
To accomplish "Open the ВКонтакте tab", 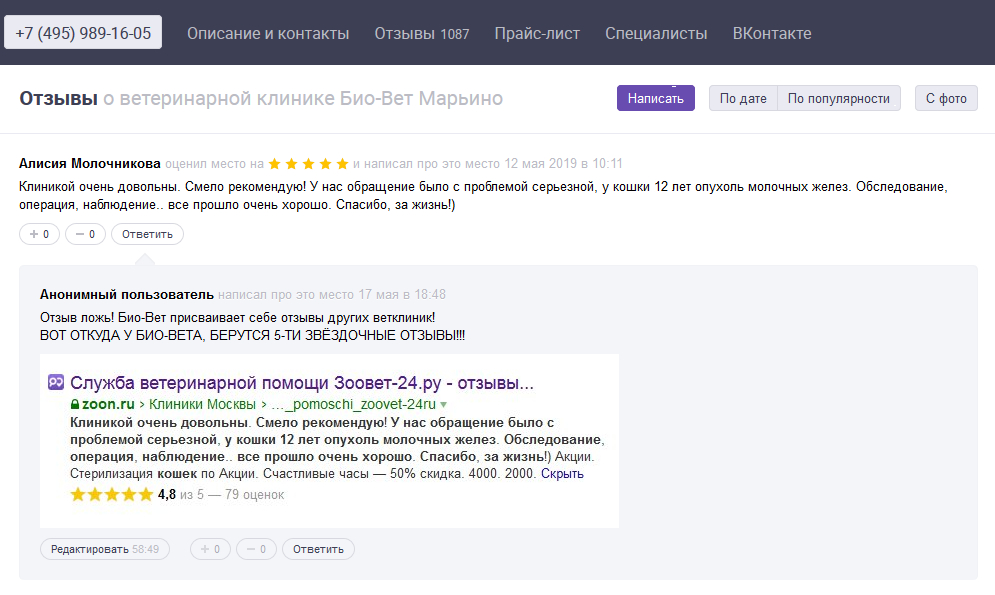I will 772,34.
